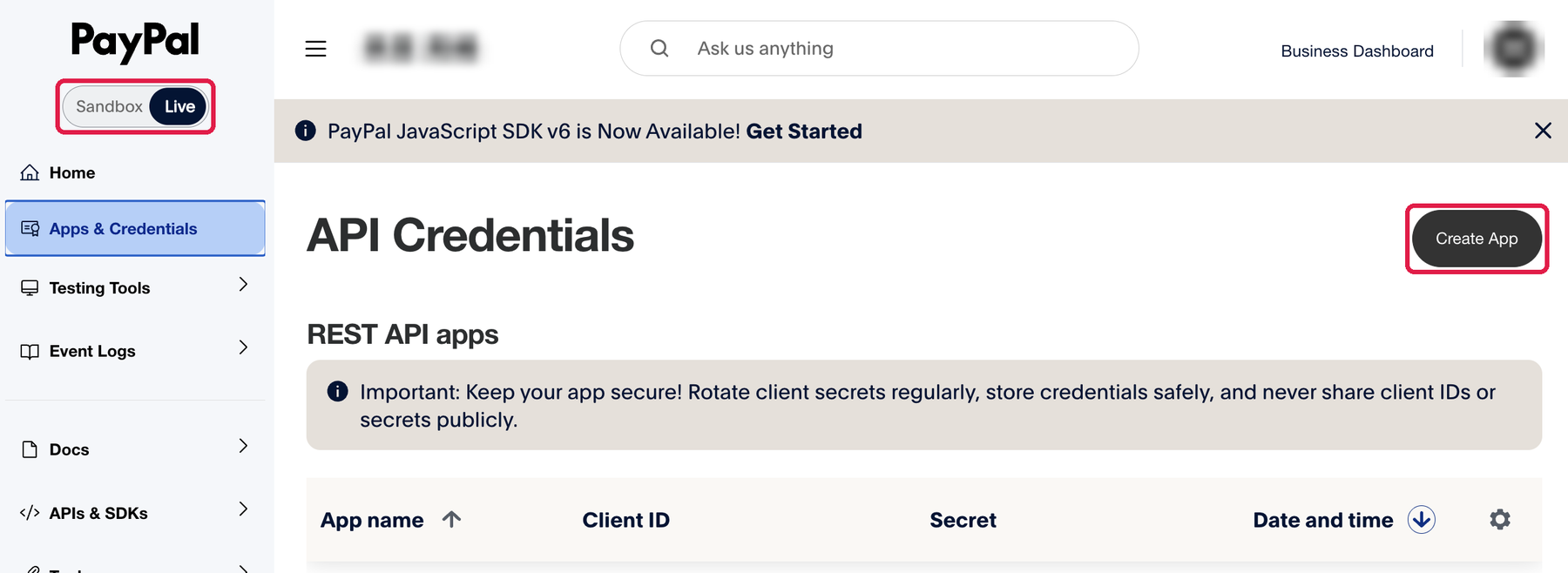This screenshot has height=573, width=1568.
Task: Click the App name column header
Action: click(372, 520)
